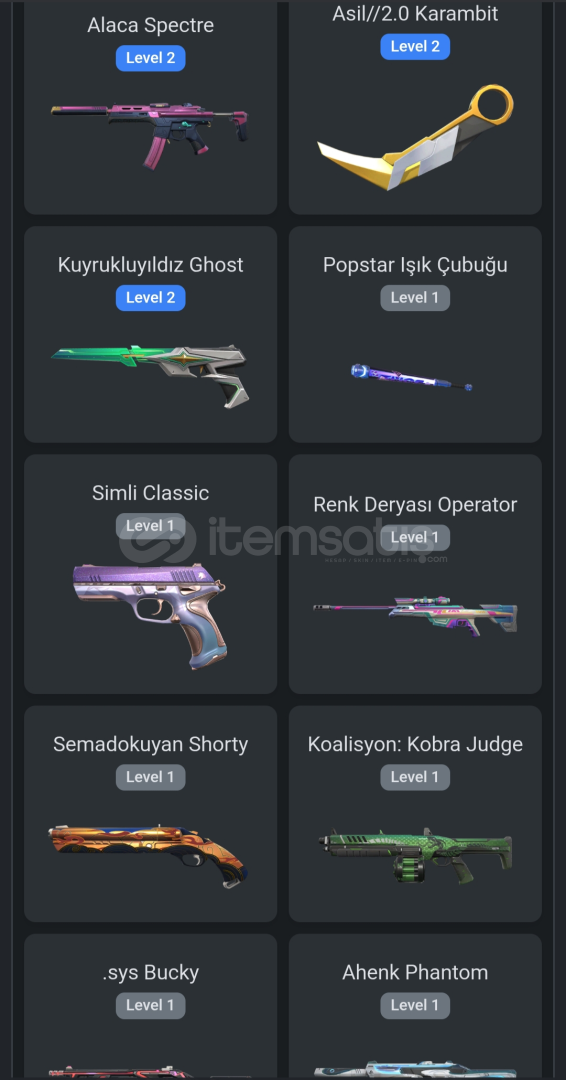Click the Semadokuyan Shorty shotgun image
Screen dimensions: 566x1080
149,854
